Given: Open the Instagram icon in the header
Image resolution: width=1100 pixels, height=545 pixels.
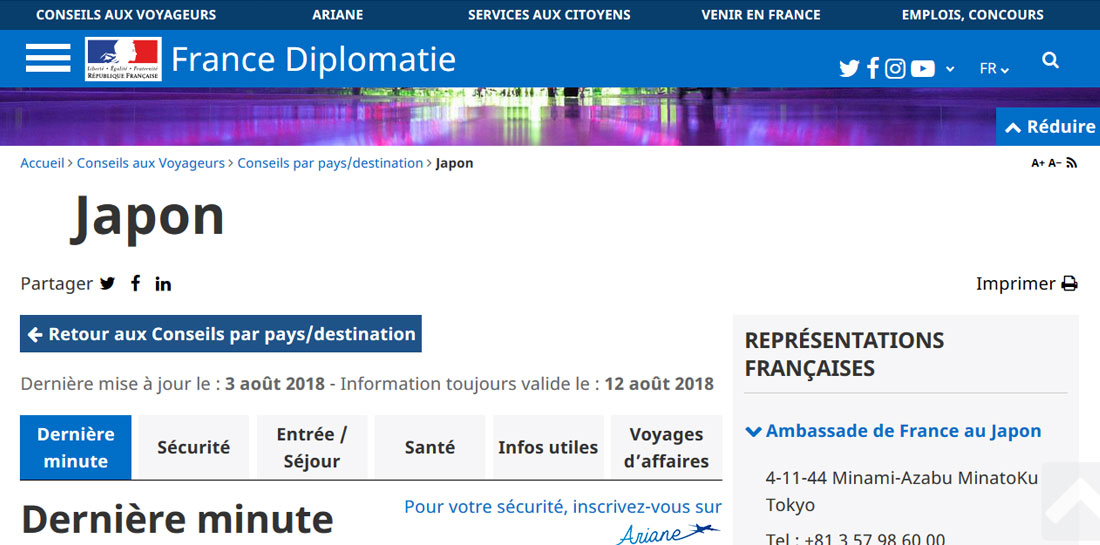Looking at the screenshot, I should pyautogui.click(x=895, y=69).
